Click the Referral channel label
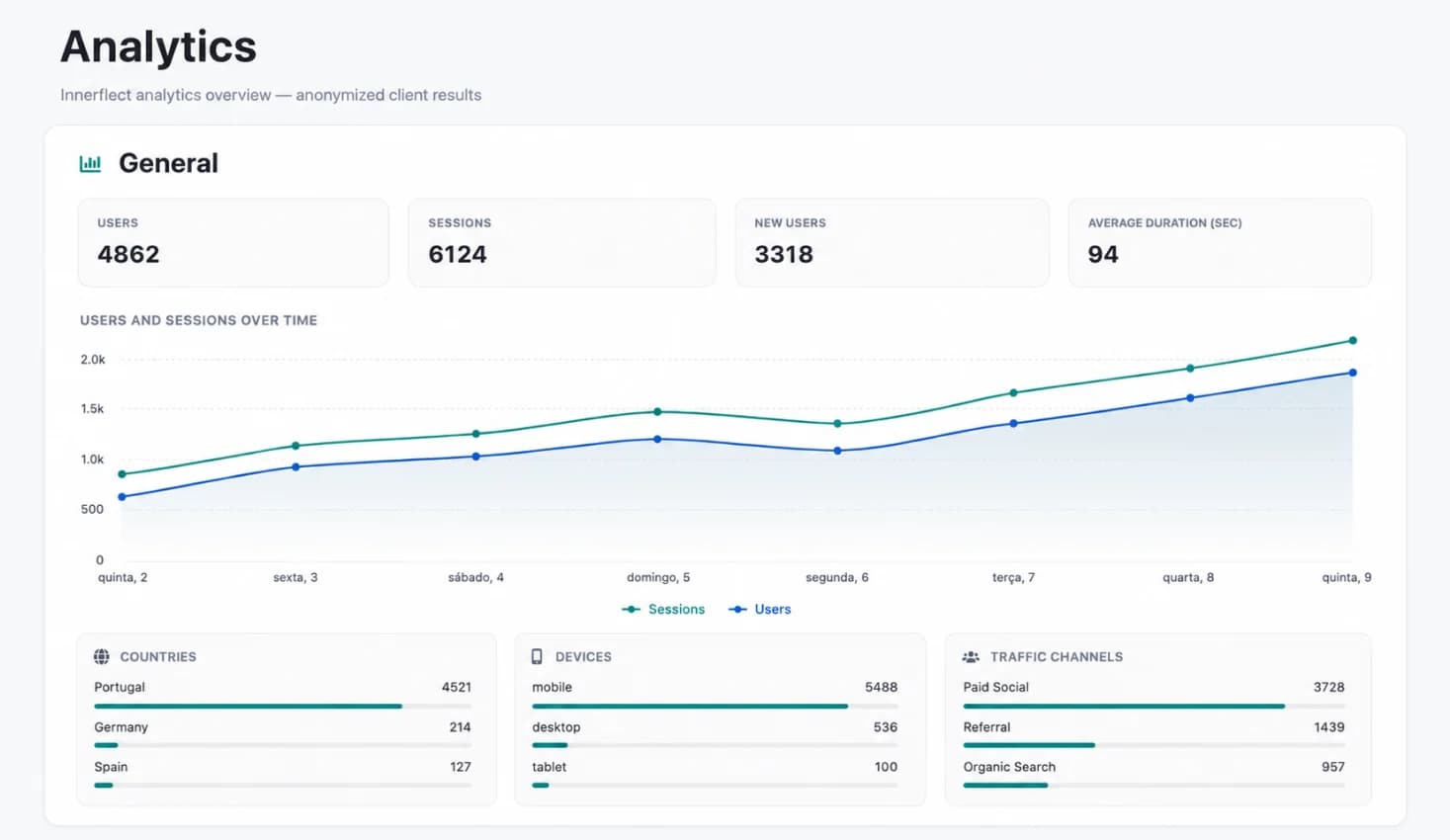The height and width of the screenshot is (840, 1450). [986, 726]
